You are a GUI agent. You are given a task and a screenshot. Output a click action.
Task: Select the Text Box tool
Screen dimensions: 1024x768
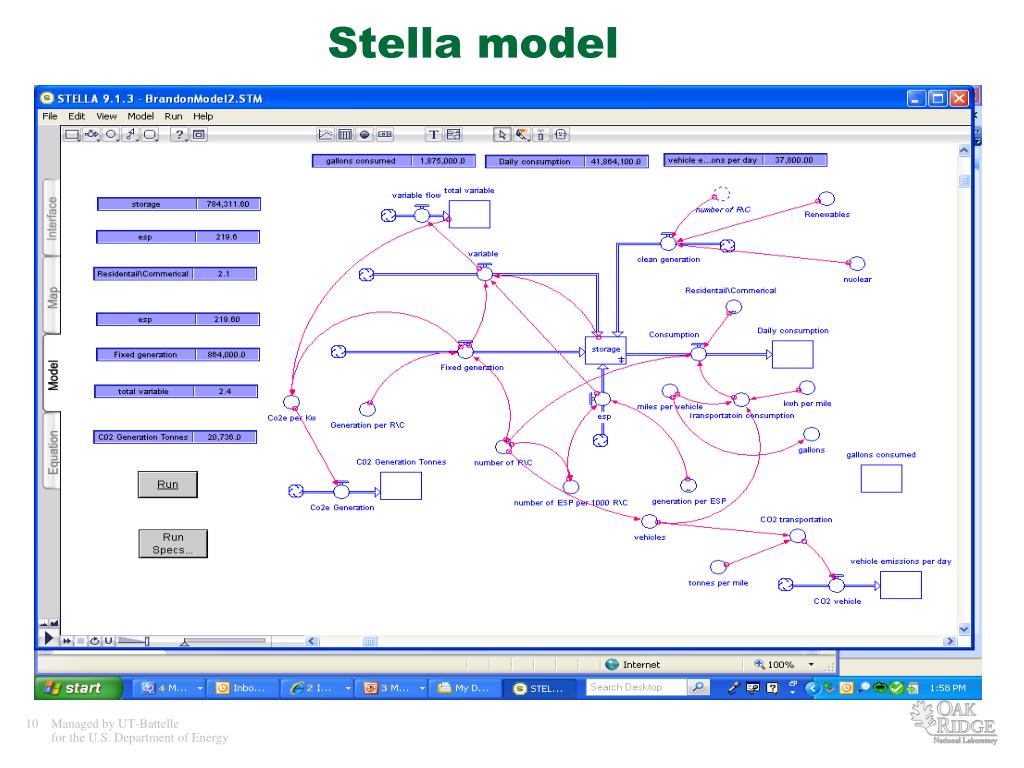[x=434, y=135]
